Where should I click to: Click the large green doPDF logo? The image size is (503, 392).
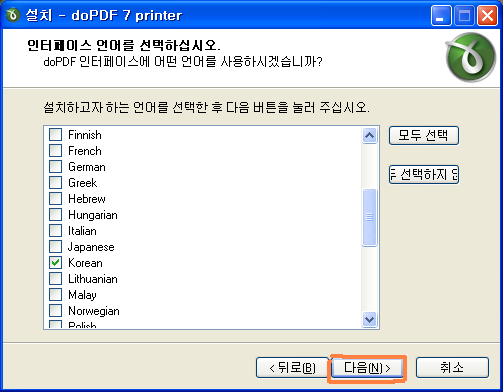471,57
